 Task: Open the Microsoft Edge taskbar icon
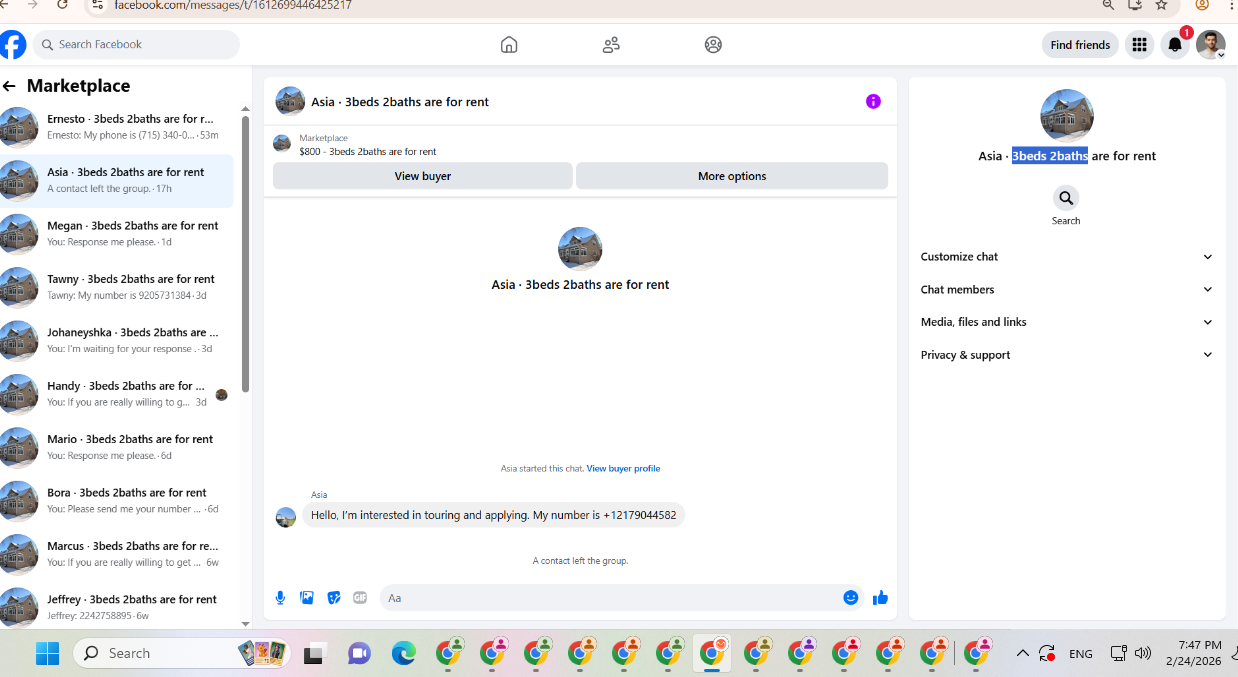(x=403, y=653)
